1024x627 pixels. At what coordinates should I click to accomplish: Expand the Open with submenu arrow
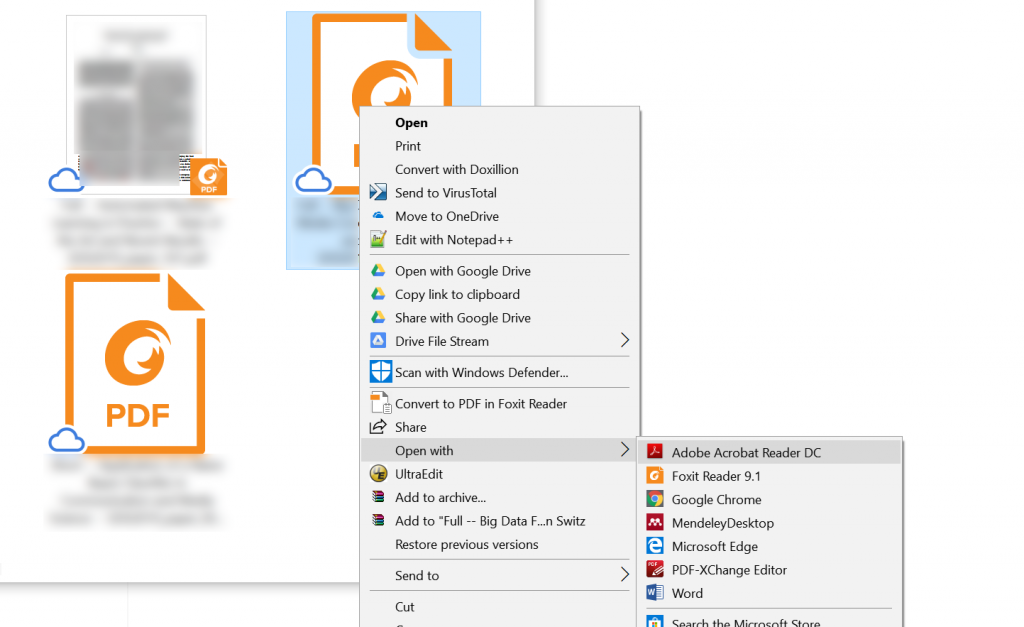[624, 450]
